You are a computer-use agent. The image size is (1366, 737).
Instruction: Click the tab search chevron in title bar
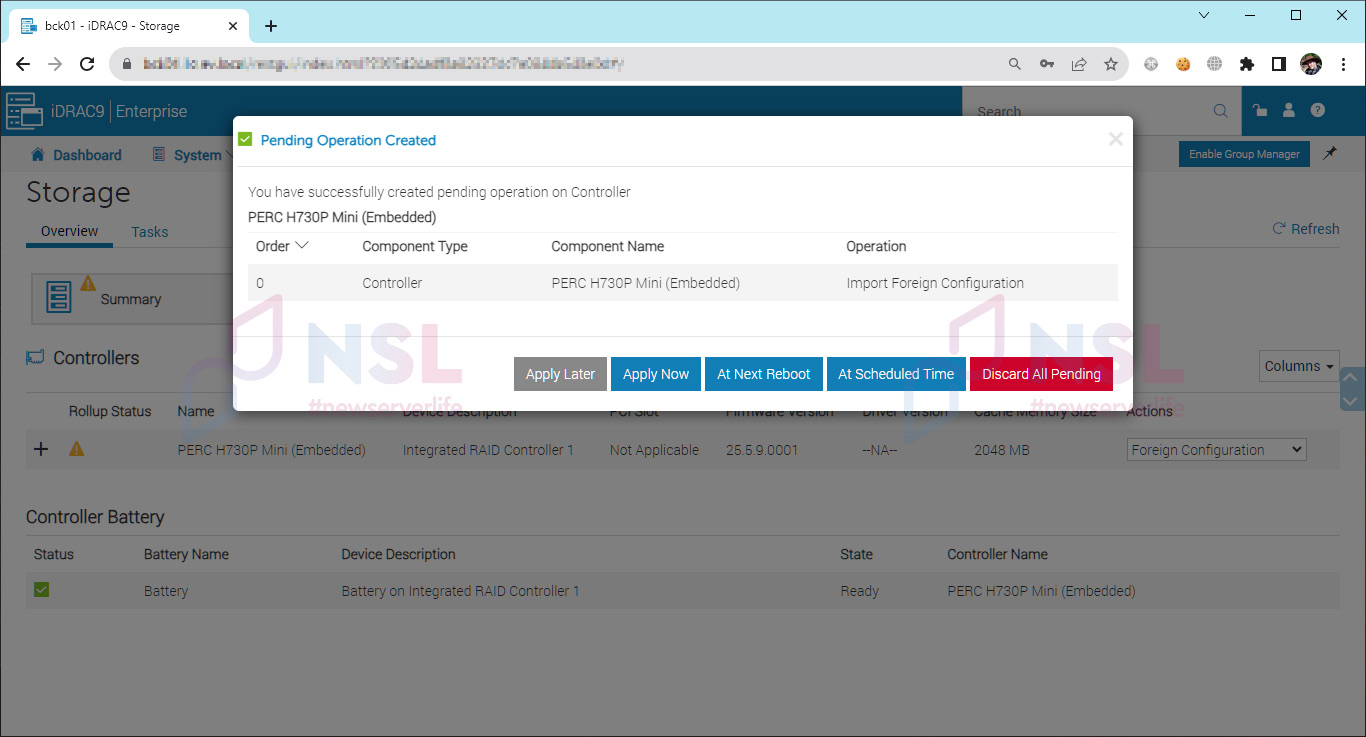coord(1204,15)
